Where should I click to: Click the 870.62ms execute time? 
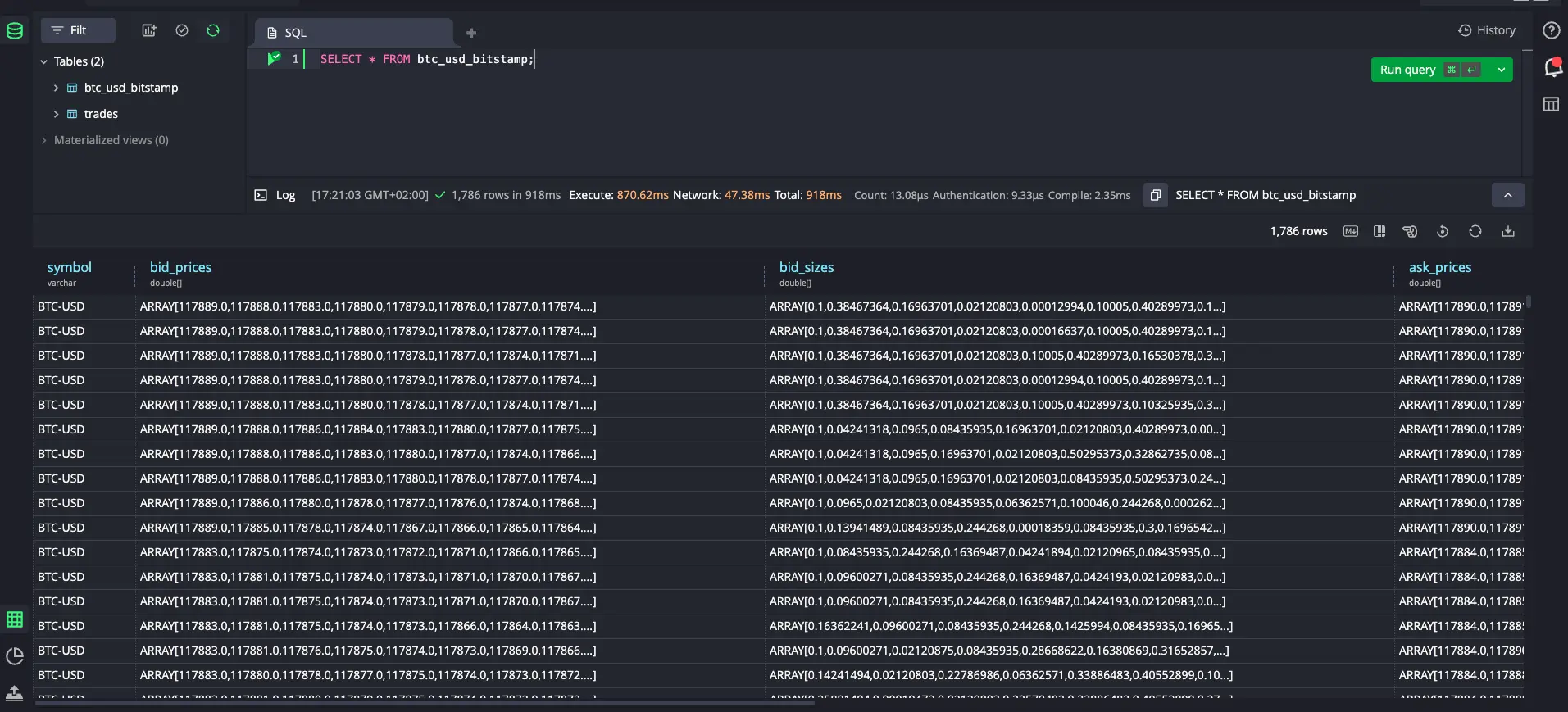click(643, 195)
